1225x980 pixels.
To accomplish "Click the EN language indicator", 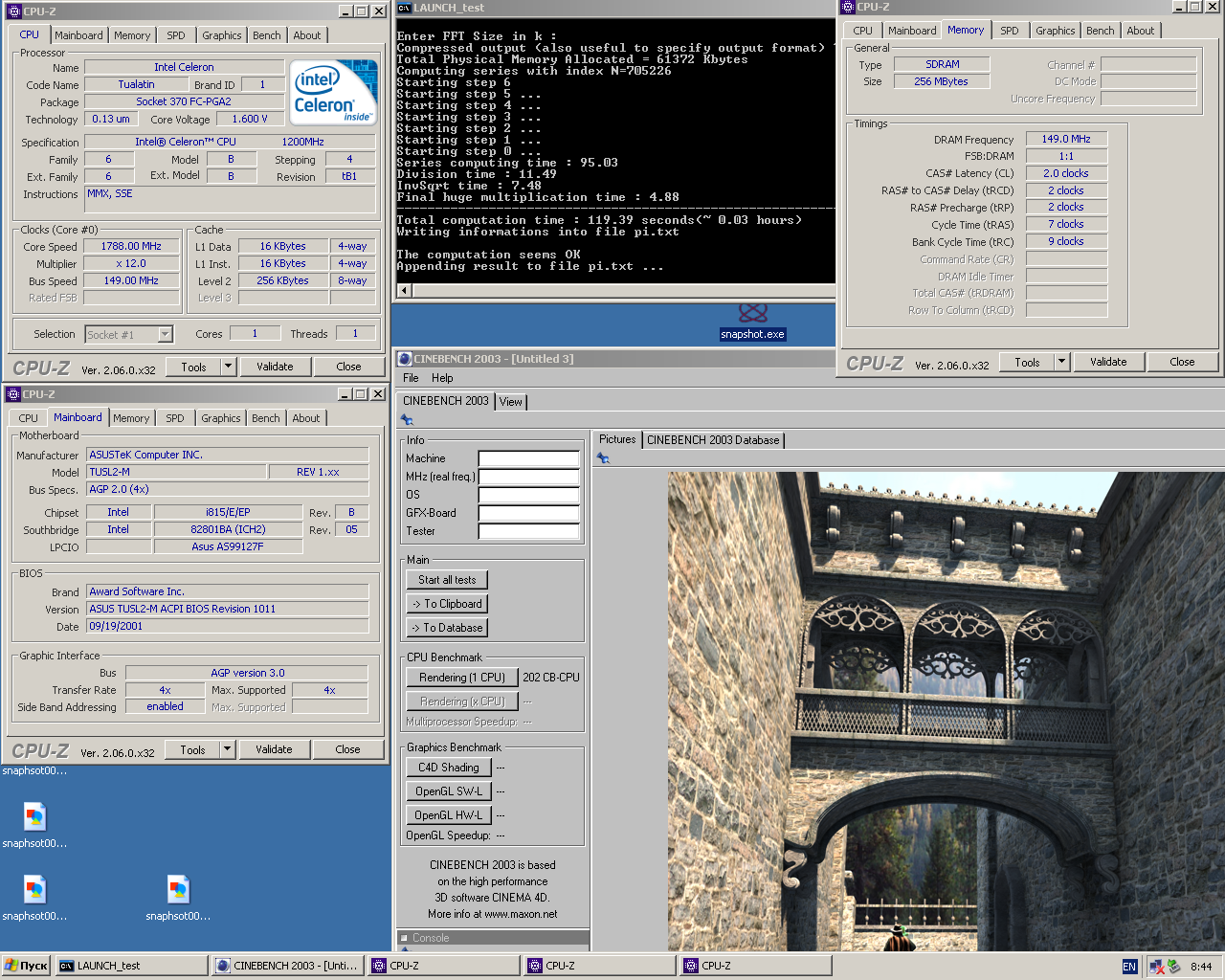I will (1129, 967).
